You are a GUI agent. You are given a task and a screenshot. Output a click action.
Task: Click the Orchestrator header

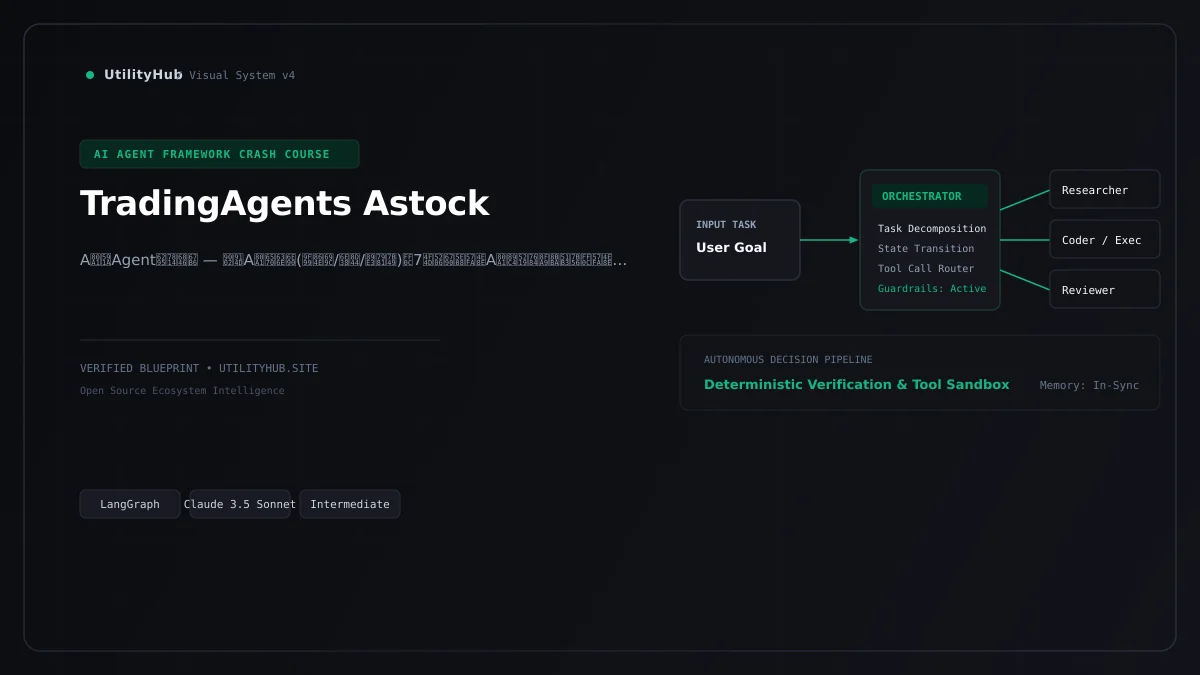(929, 196)
